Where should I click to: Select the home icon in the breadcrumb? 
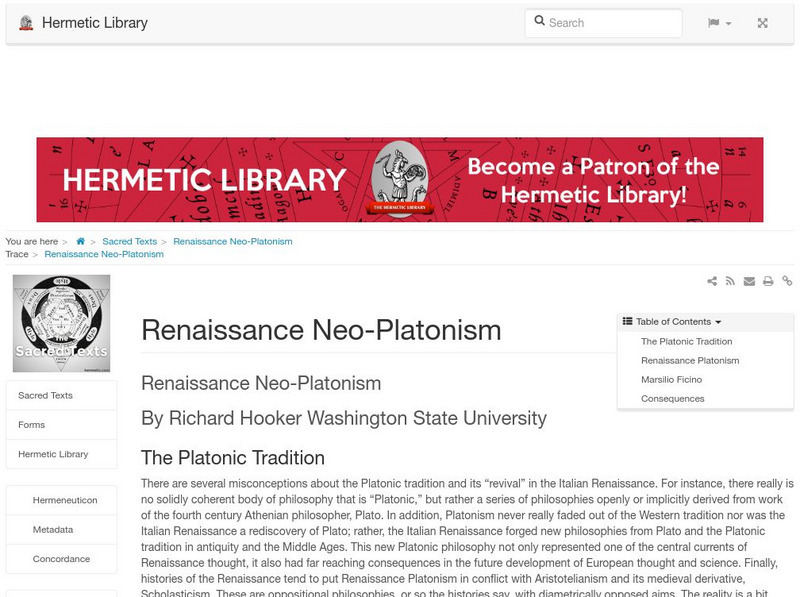80,241
